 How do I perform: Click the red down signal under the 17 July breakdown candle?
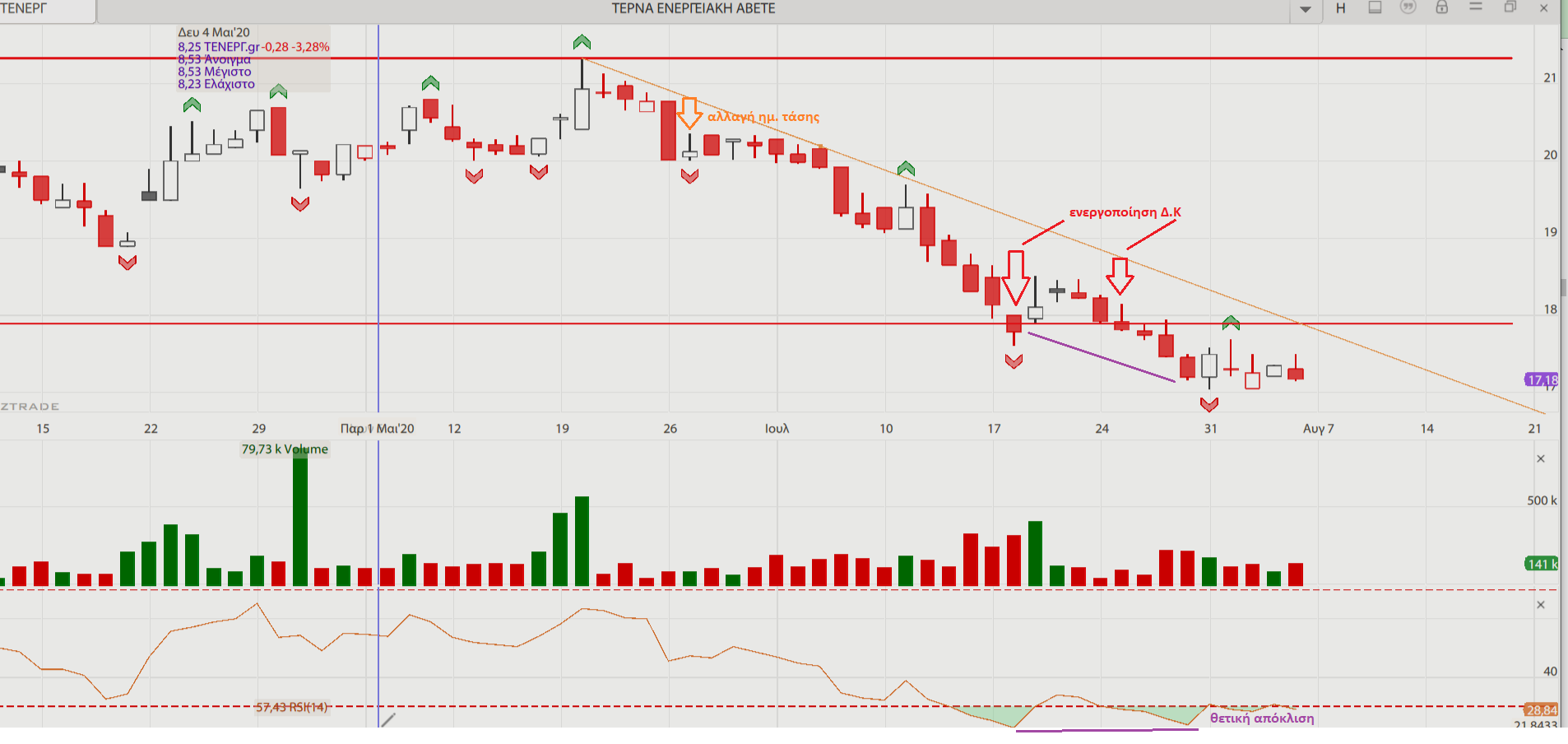click(x=1014, y=361)
